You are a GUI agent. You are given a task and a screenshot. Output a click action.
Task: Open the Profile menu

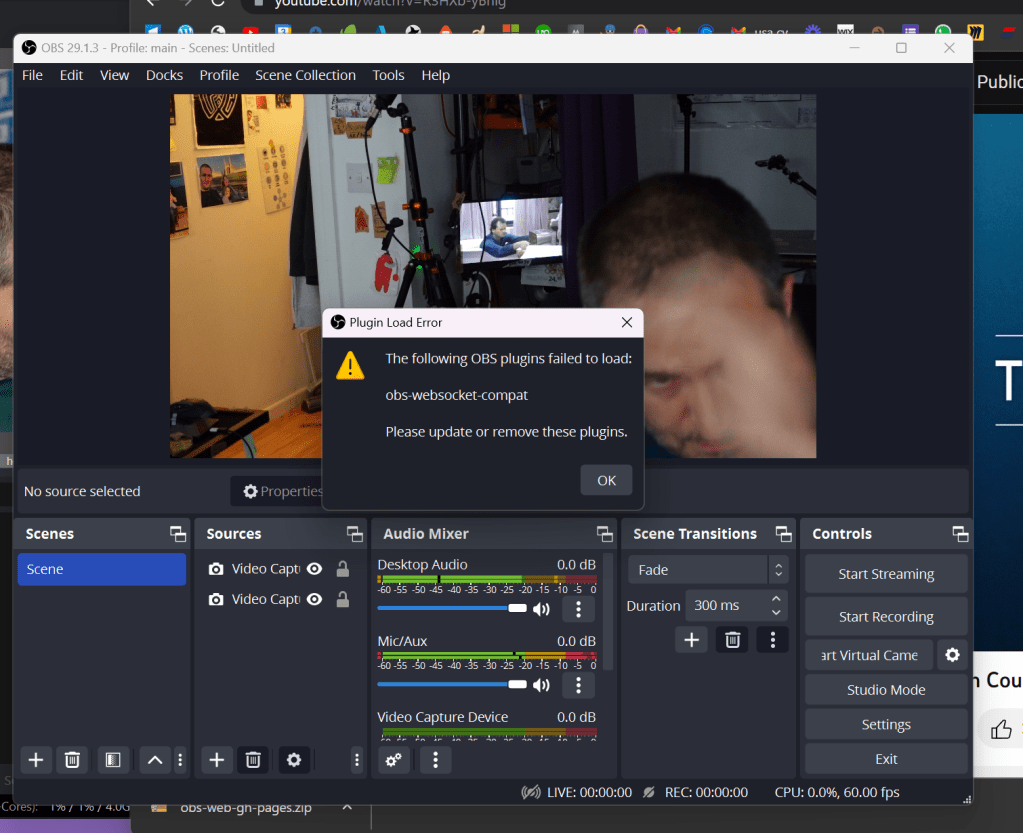pos(219,75)
